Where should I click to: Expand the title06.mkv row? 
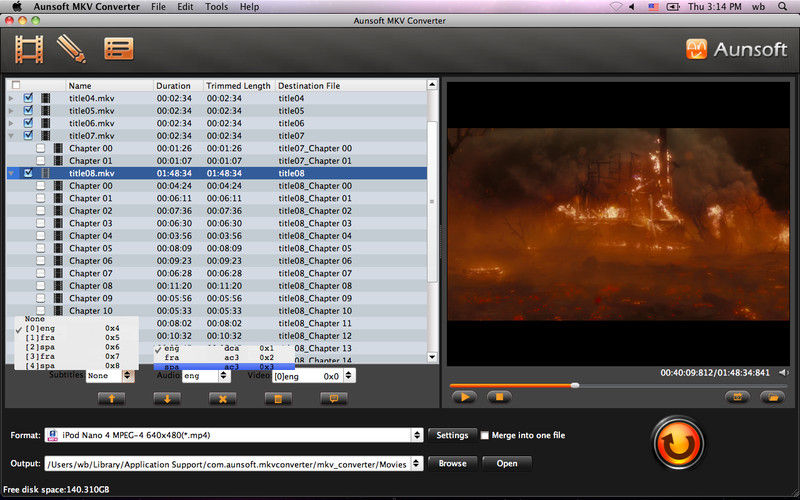pos(11,123)
